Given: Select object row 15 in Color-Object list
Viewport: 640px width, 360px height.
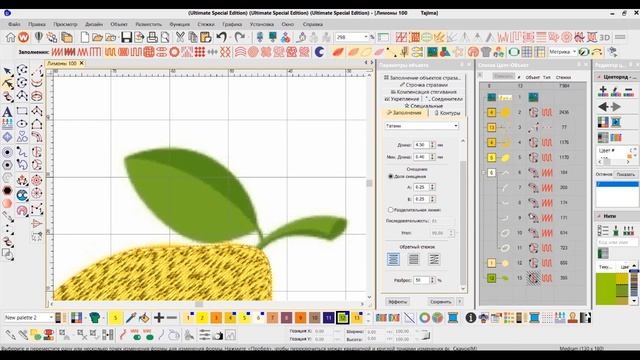Looking at the screenshot, I should [x=533, y=278].
